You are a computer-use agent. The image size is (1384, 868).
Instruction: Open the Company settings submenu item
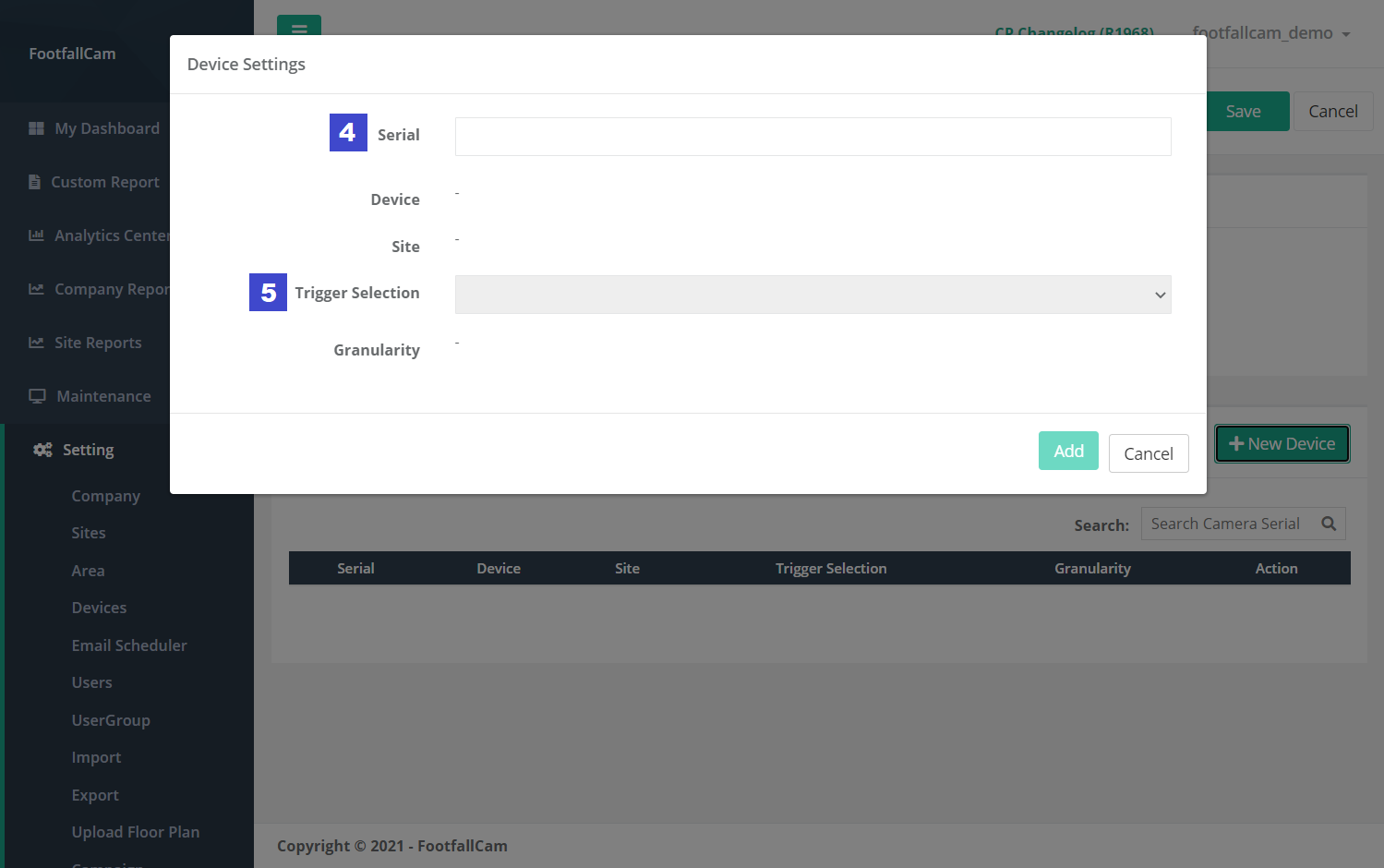point(106,496)
